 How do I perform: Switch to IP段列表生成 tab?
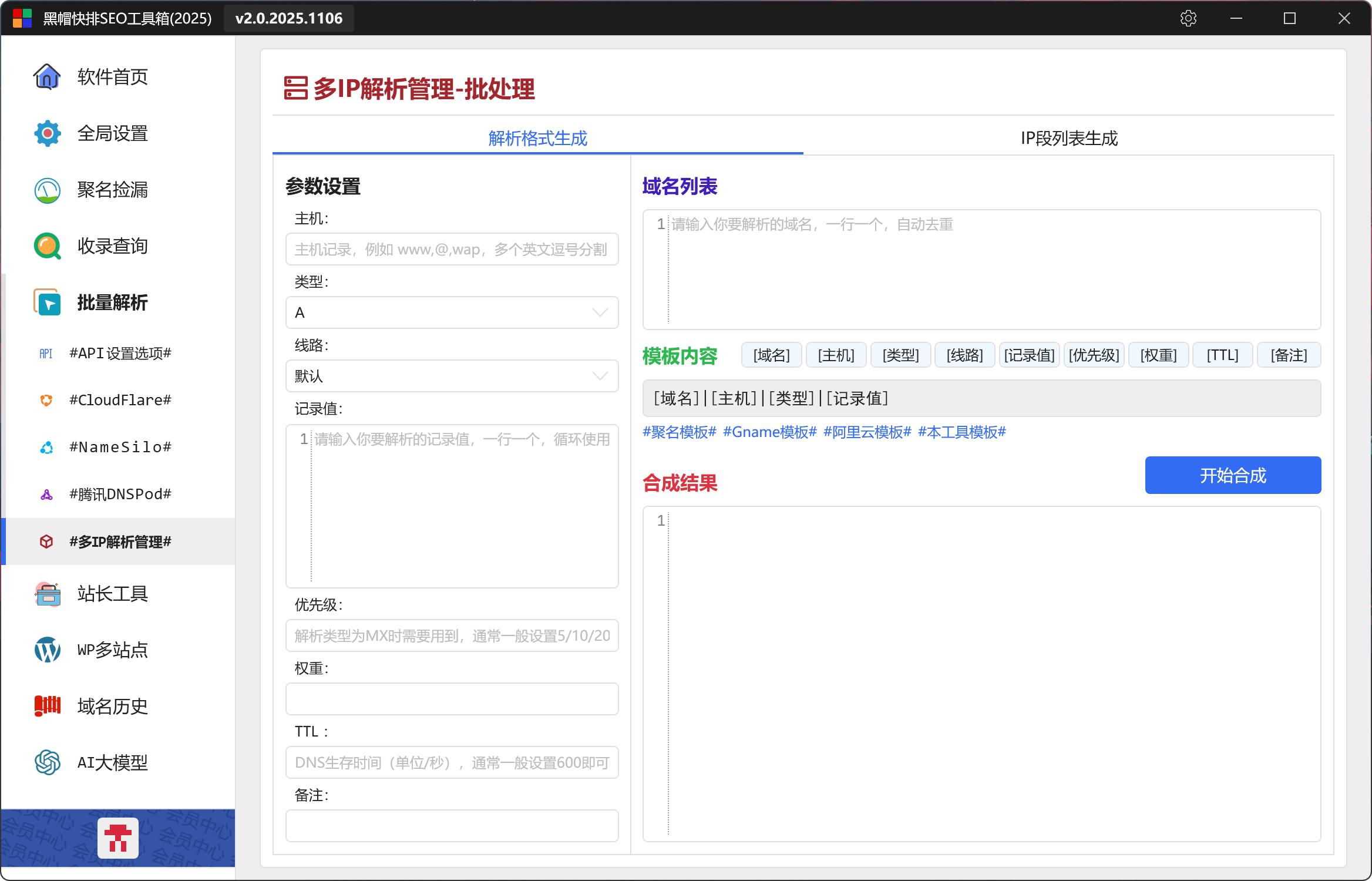pyautogui.click(x=1068, y=139)
